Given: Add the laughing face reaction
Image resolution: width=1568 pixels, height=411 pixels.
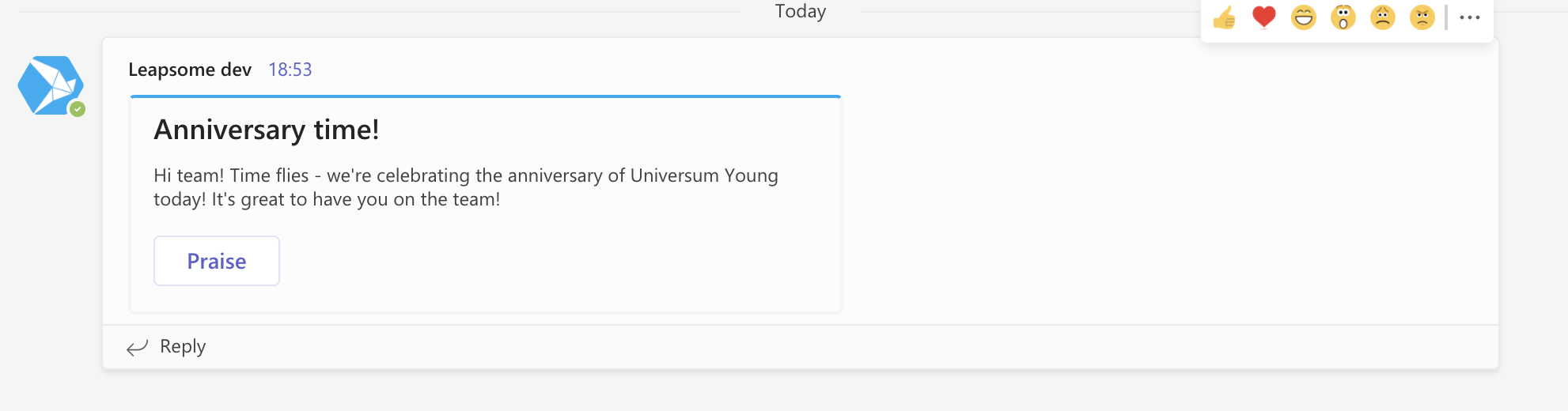Looking at the screenshot, I should (x=1304, y=17).
